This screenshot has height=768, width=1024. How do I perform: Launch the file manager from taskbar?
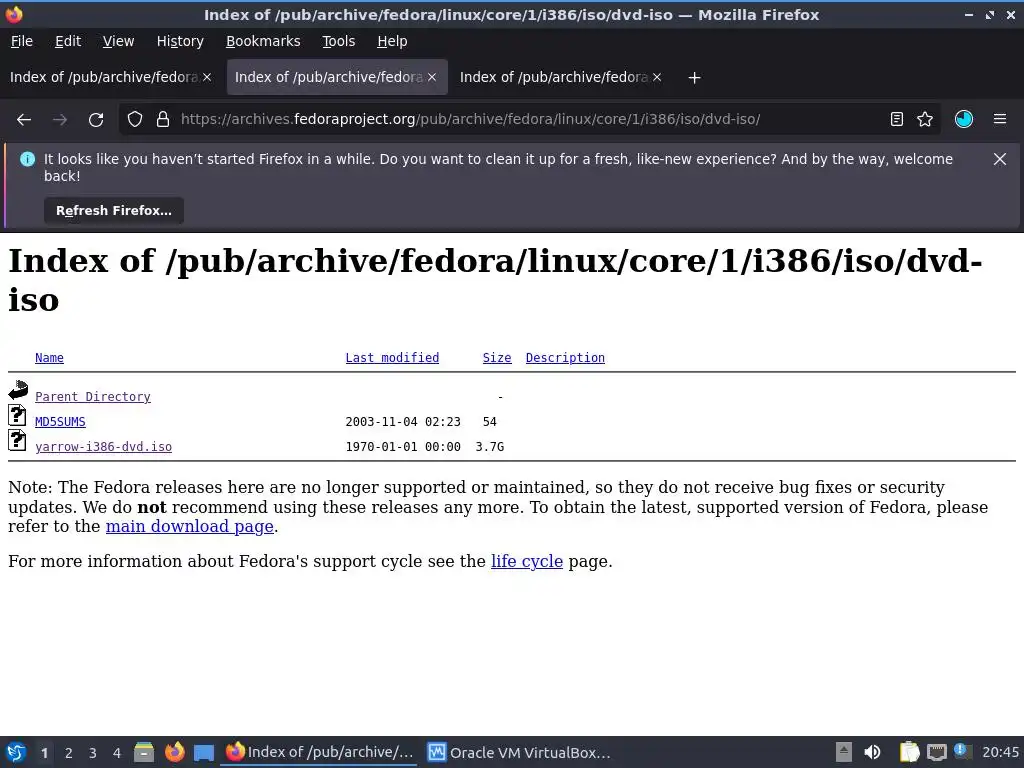pos(144,752)
